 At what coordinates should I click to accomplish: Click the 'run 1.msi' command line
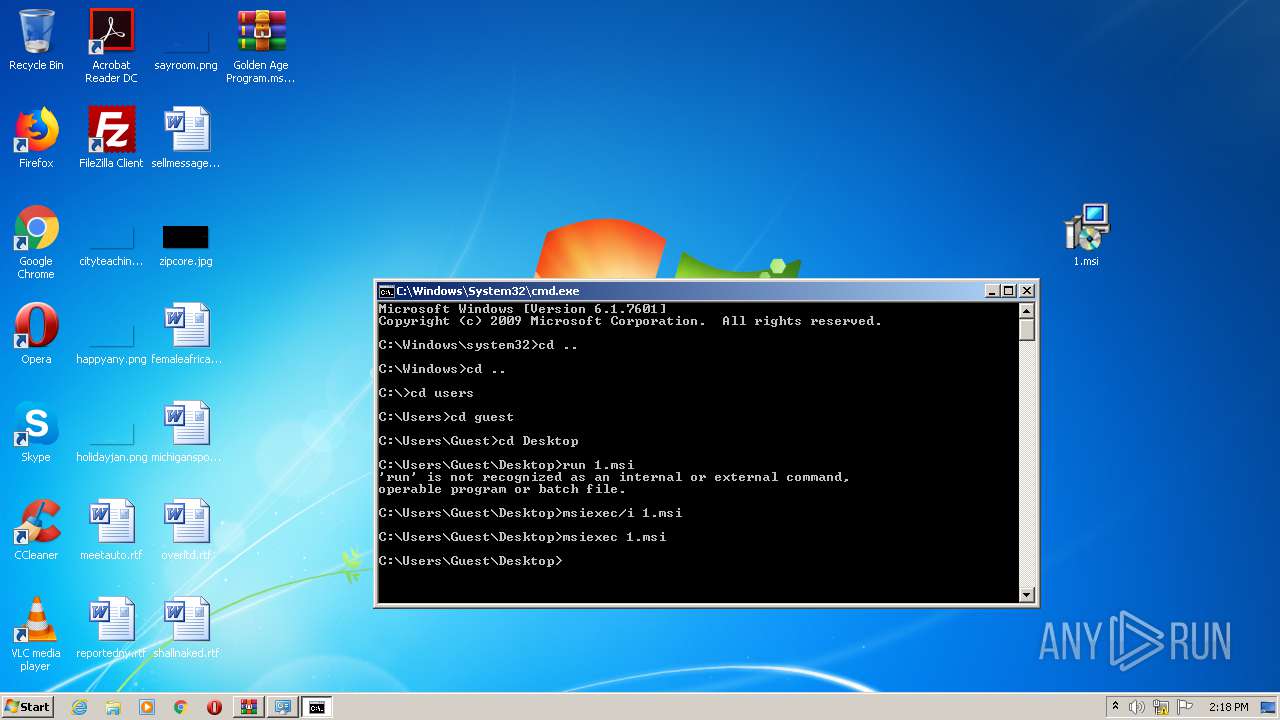point(506,465)
